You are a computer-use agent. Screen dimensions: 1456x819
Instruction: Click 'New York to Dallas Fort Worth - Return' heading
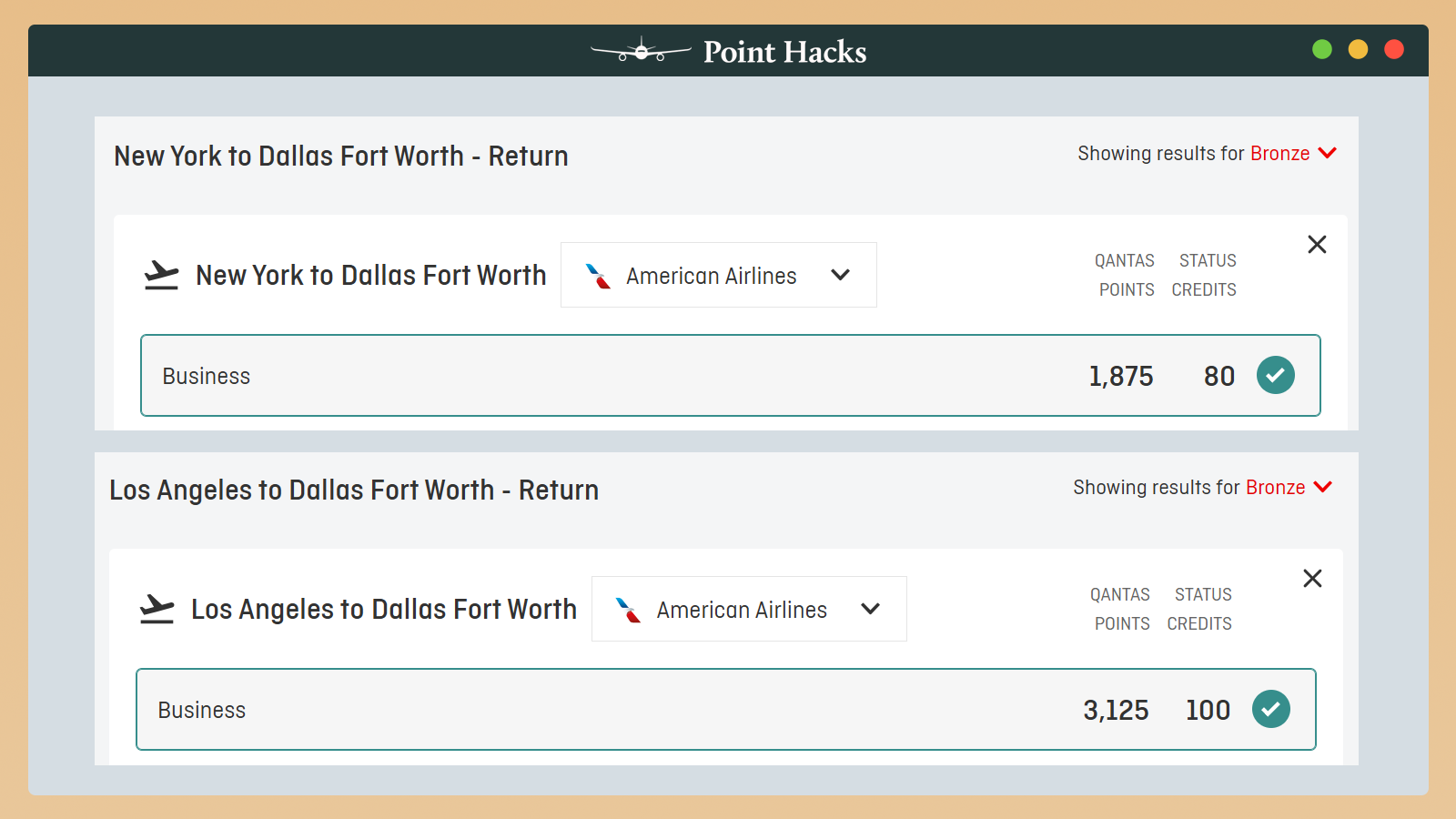click(340, 157)
